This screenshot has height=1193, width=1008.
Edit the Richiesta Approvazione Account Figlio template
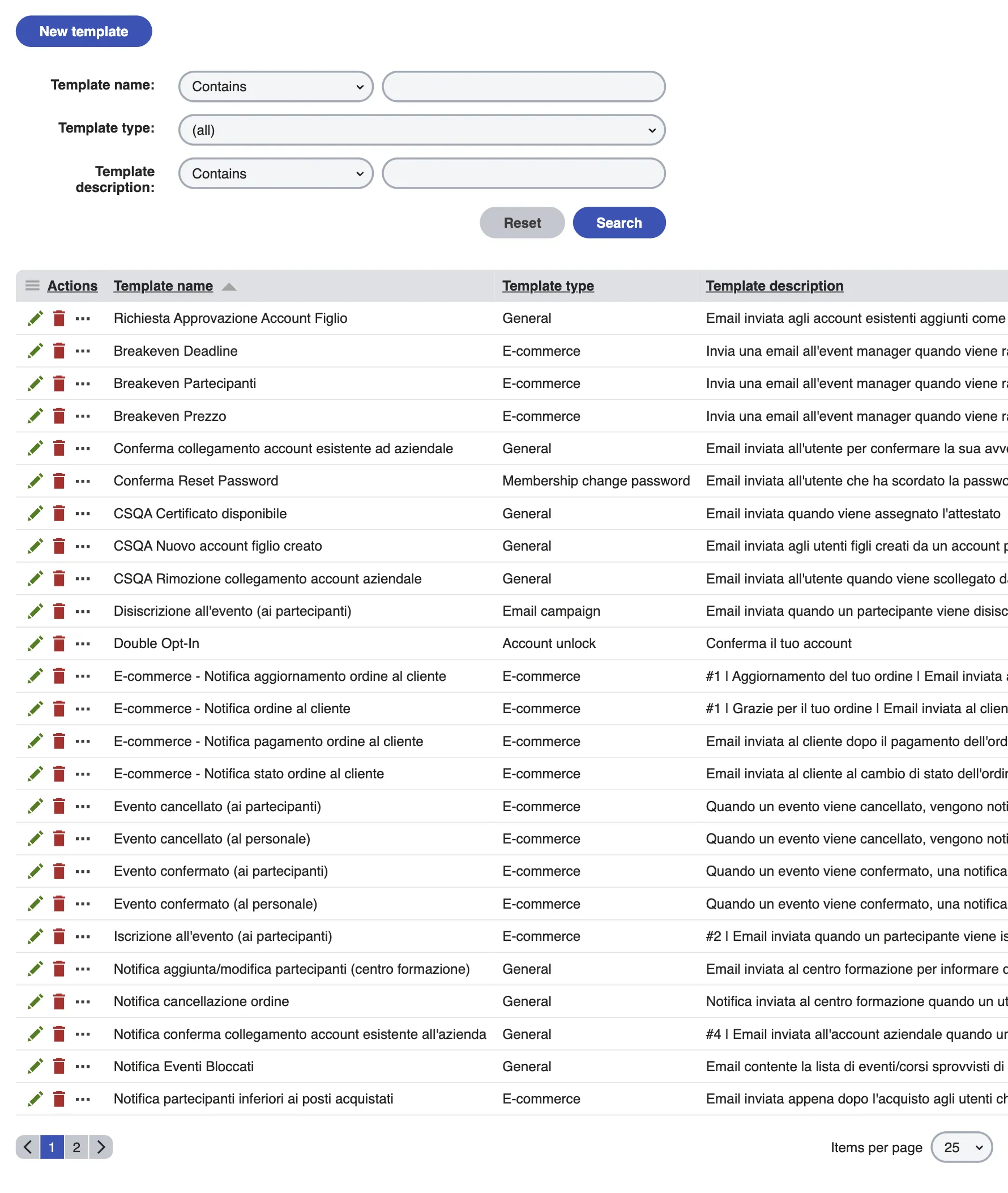click(36, 318)
